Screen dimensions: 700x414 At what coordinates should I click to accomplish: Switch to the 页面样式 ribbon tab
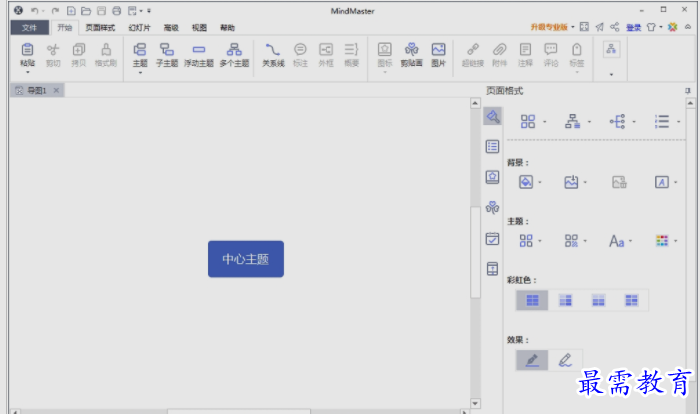point(100,28)
